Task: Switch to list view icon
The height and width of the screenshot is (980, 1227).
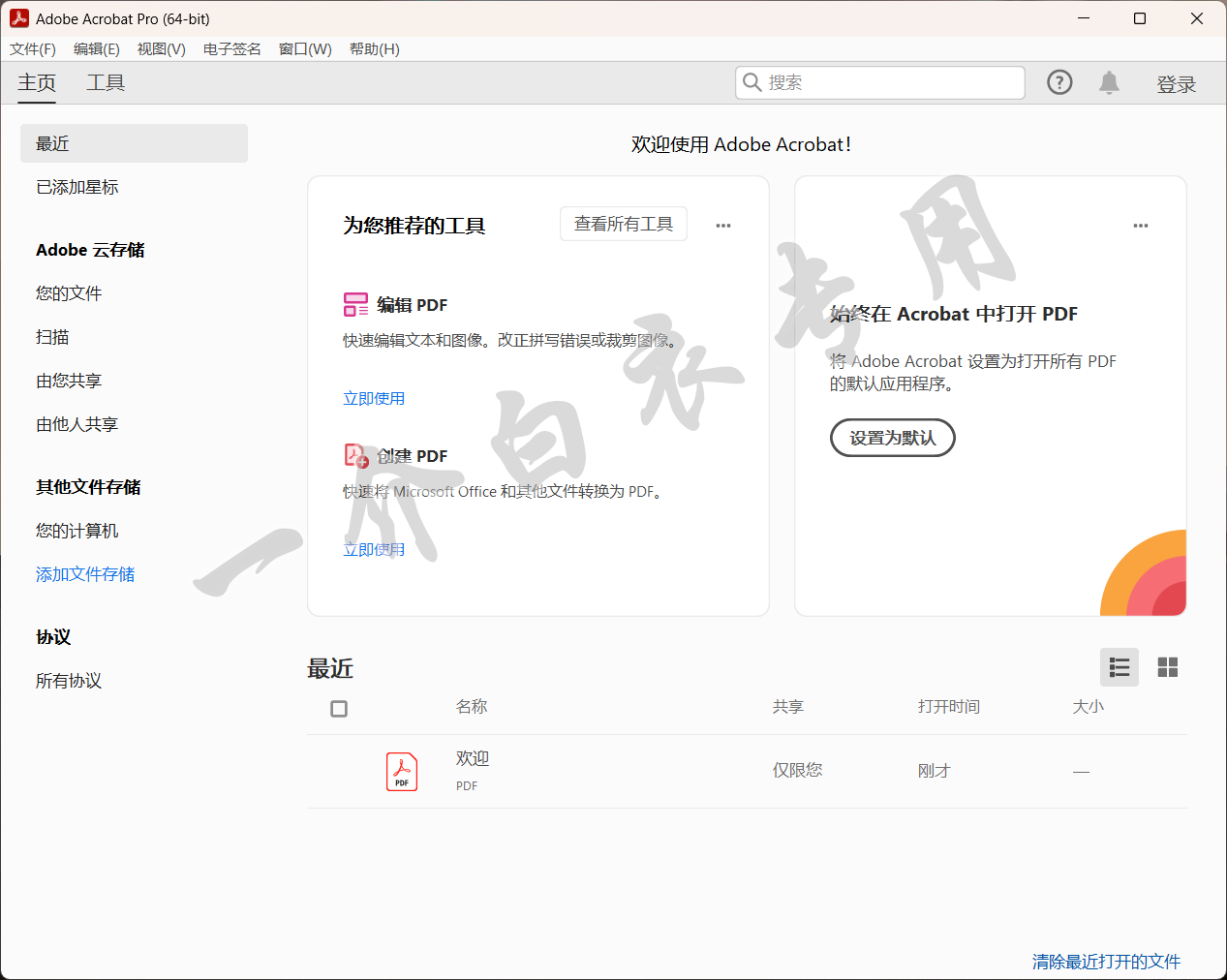Action: pyautogui.click(x=1120, y=667)
